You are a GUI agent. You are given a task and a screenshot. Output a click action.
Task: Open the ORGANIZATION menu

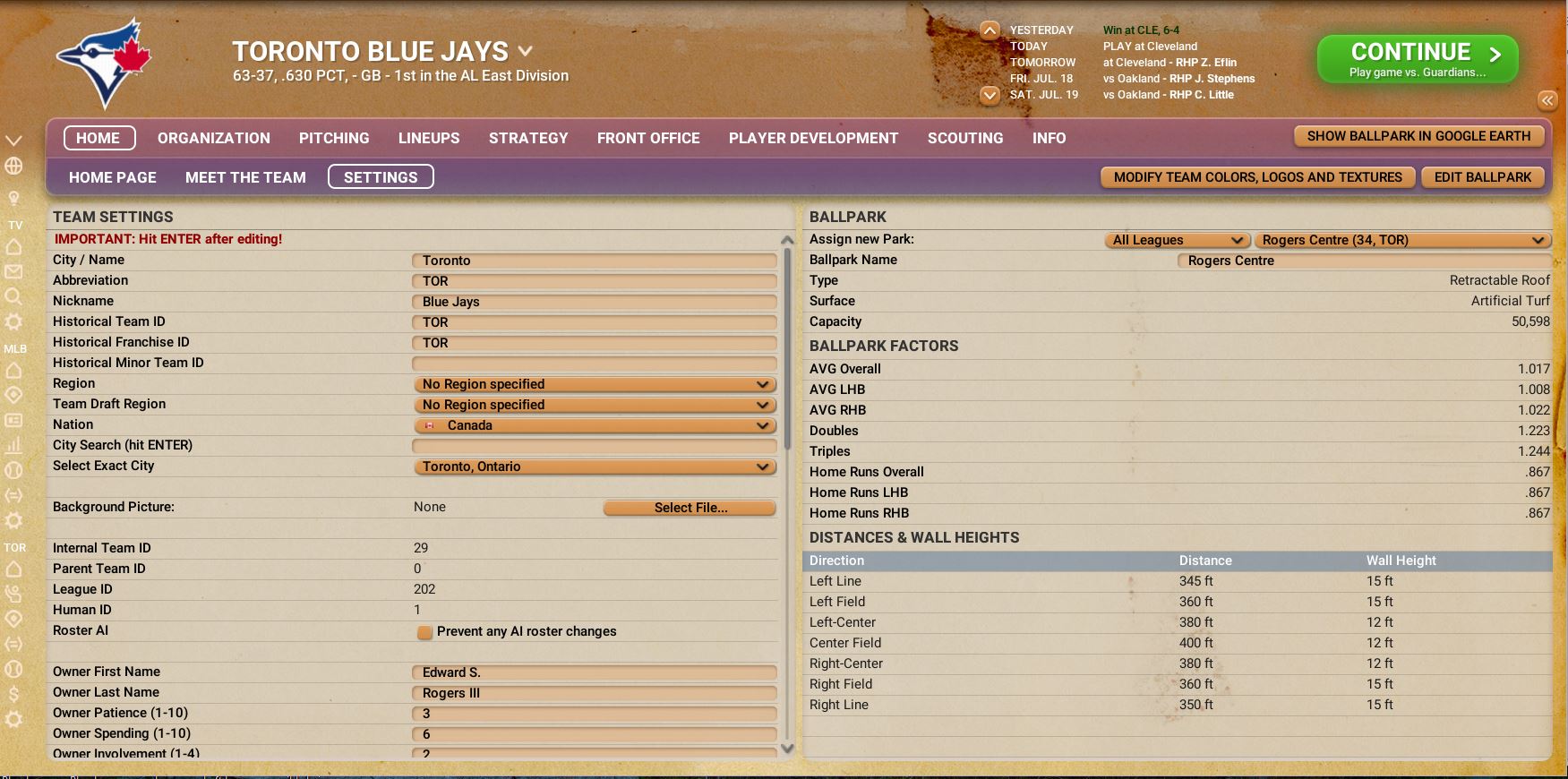pyautogui.click(x=214, y=138)
